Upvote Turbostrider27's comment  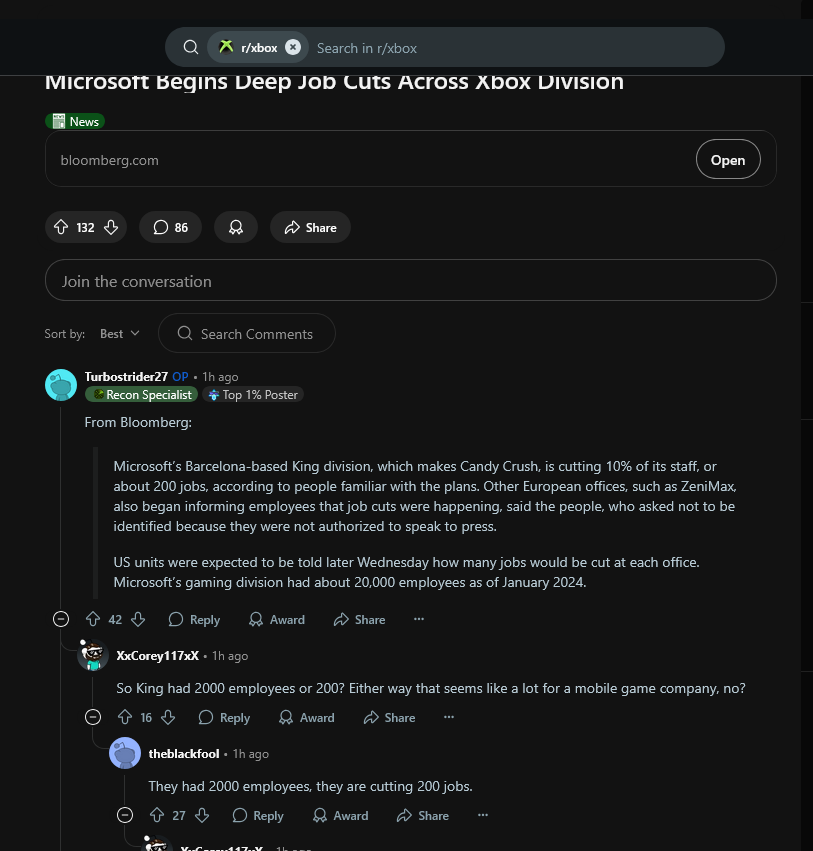pos(93,619)
